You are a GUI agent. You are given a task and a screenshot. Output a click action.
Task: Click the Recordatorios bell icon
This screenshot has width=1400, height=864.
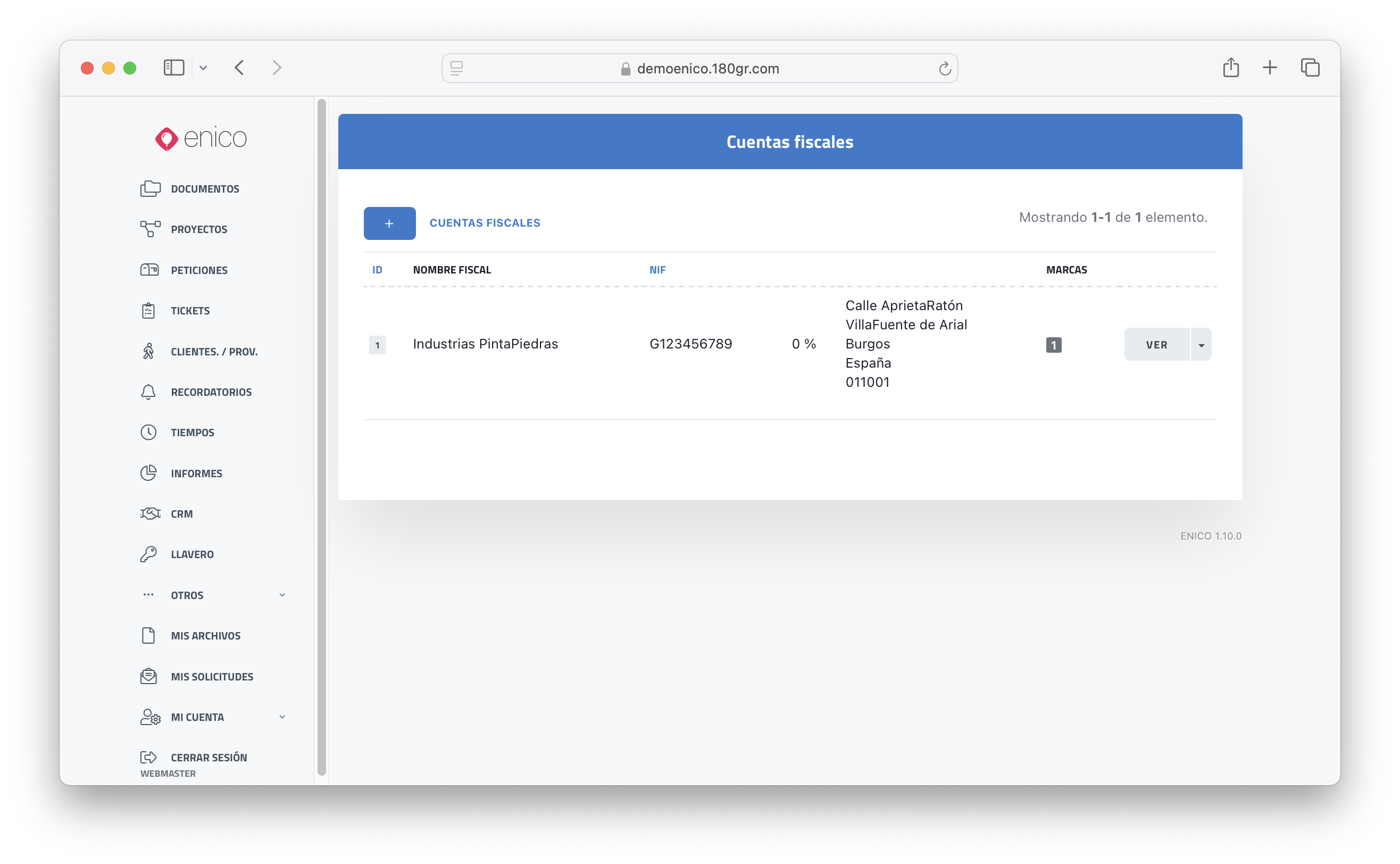click(148, 392)
